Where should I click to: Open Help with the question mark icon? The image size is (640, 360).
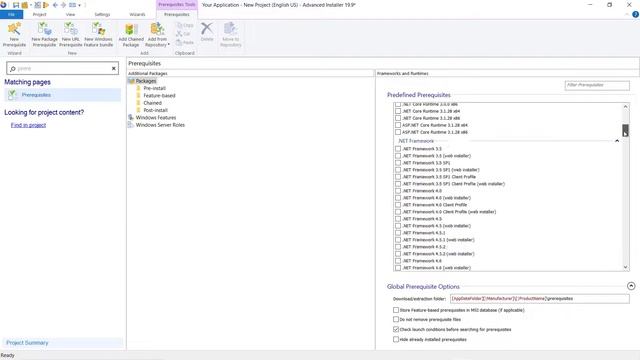point(635,14)
